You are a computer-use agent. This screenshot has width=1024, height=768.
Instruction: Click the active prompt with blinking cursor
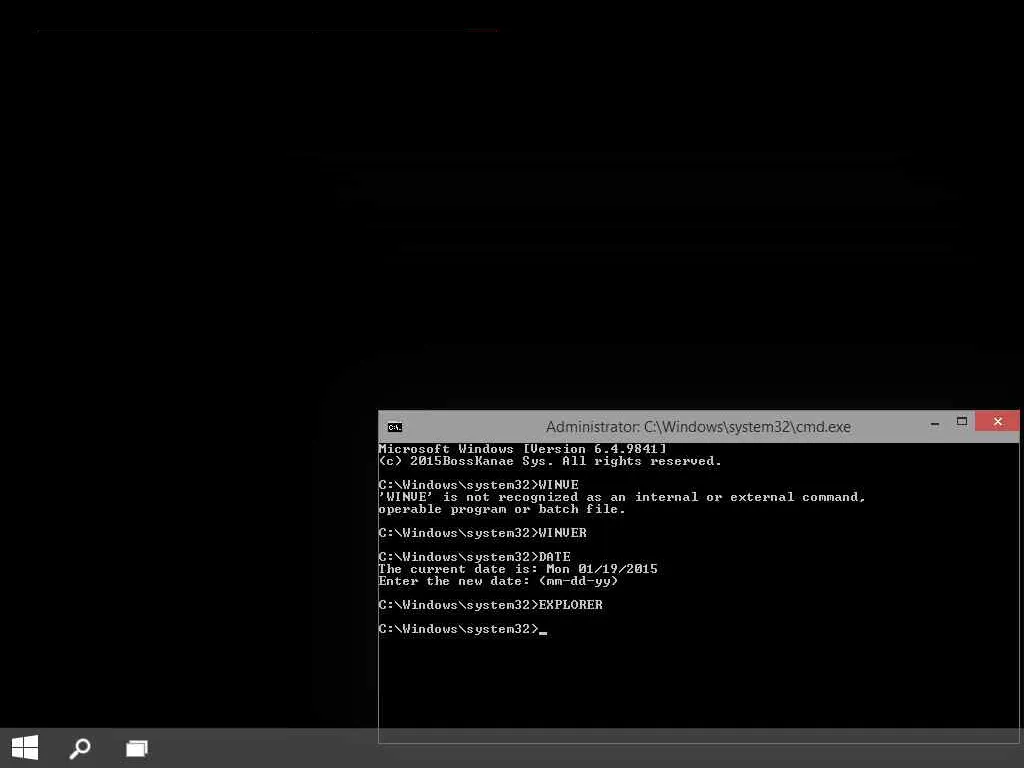462,629
